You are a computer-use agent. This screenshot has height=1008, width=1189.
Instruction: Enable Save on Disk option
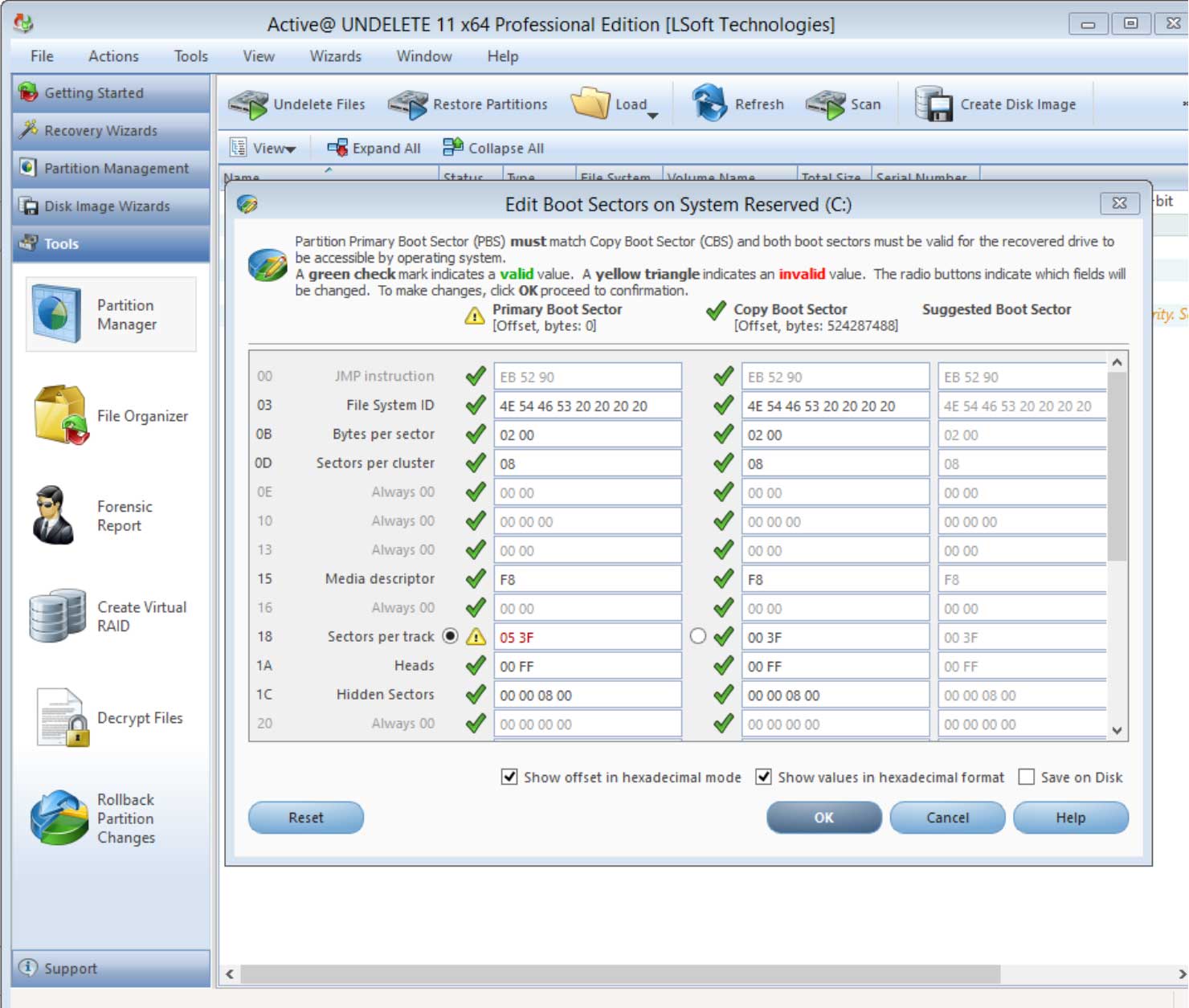point(1026,777)
